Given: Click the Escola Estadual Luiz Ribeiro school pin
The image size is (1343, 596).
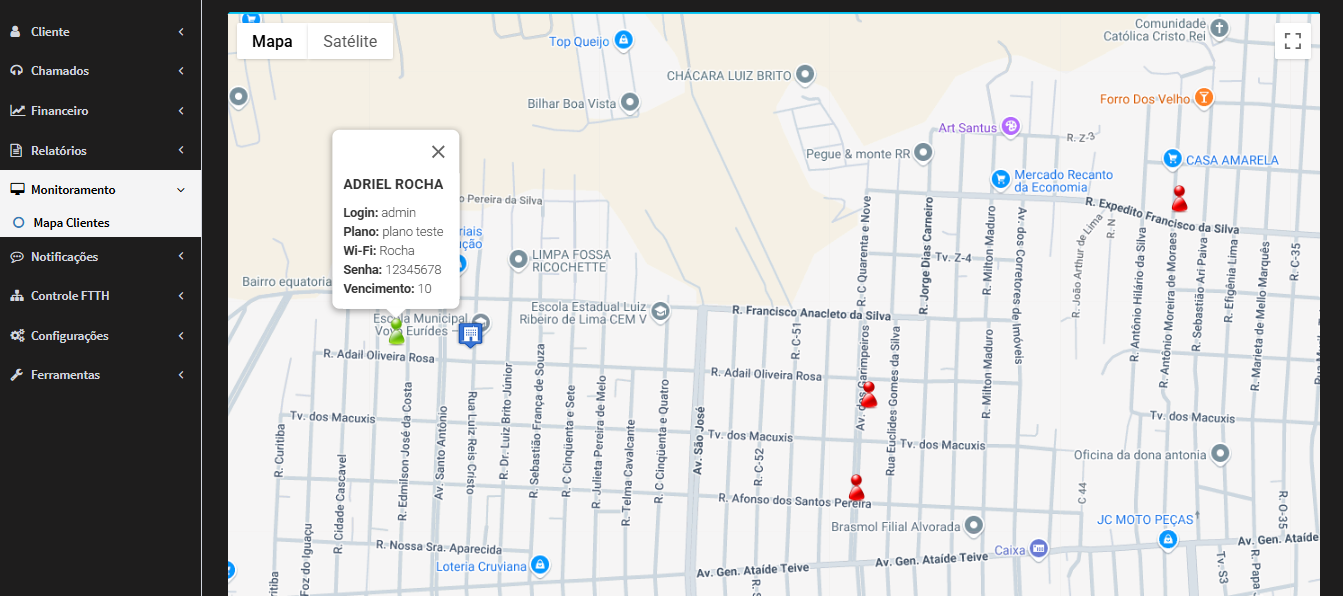Looking at the screenshot, I should tap(659, 312).
